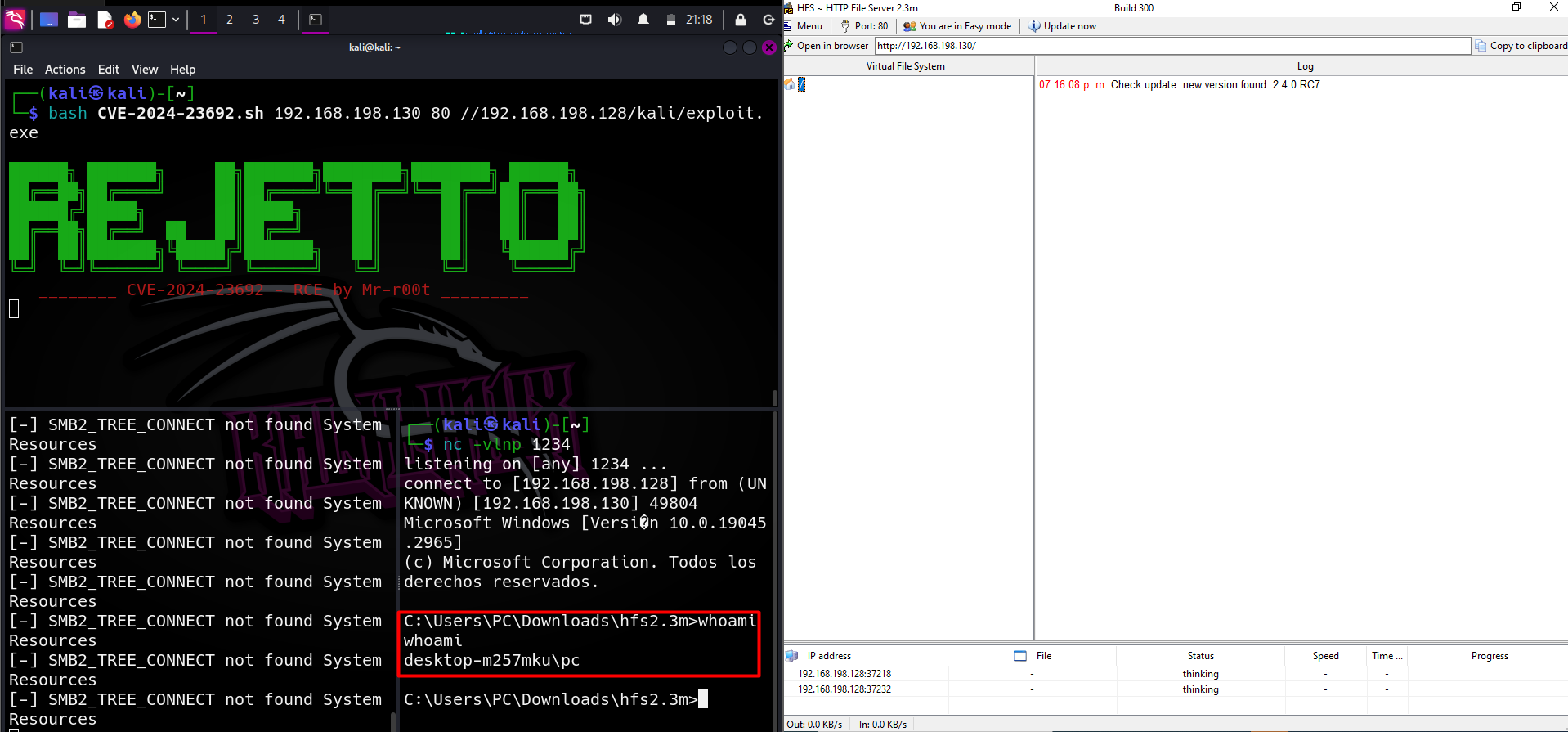Click the Log panel header

pos(1305,66)
